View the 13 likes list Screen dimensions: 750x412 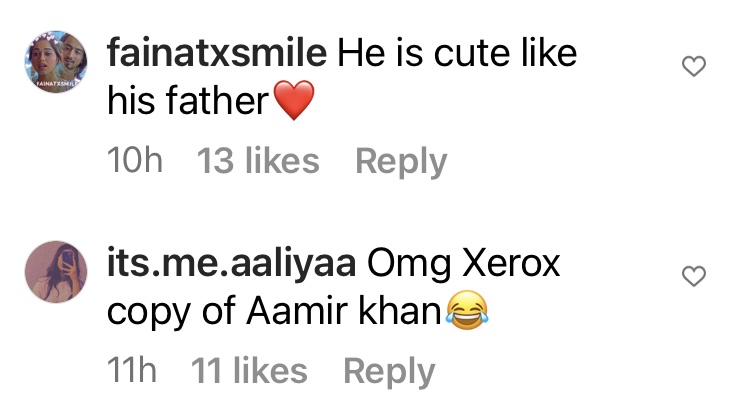click(x=258, y=161)
